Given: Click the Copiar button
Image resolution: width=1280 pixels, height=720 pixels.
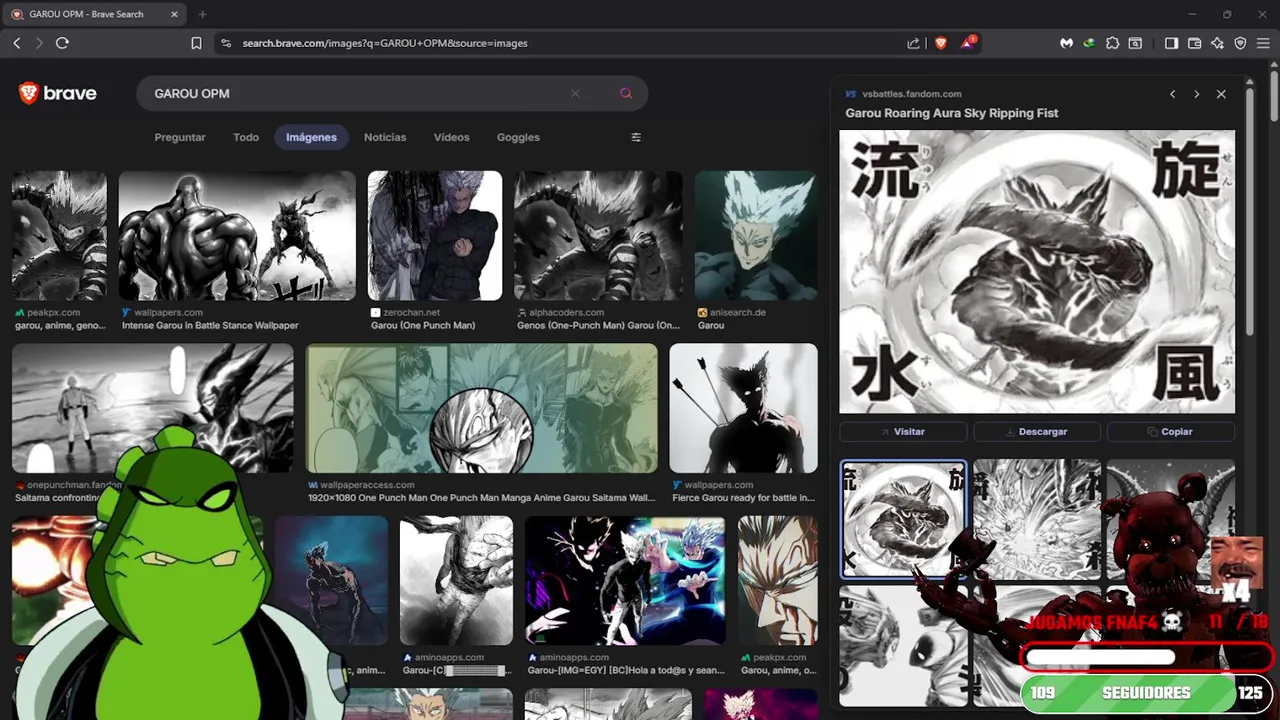Looking at the screenshot, I should tap(1171, 431).
